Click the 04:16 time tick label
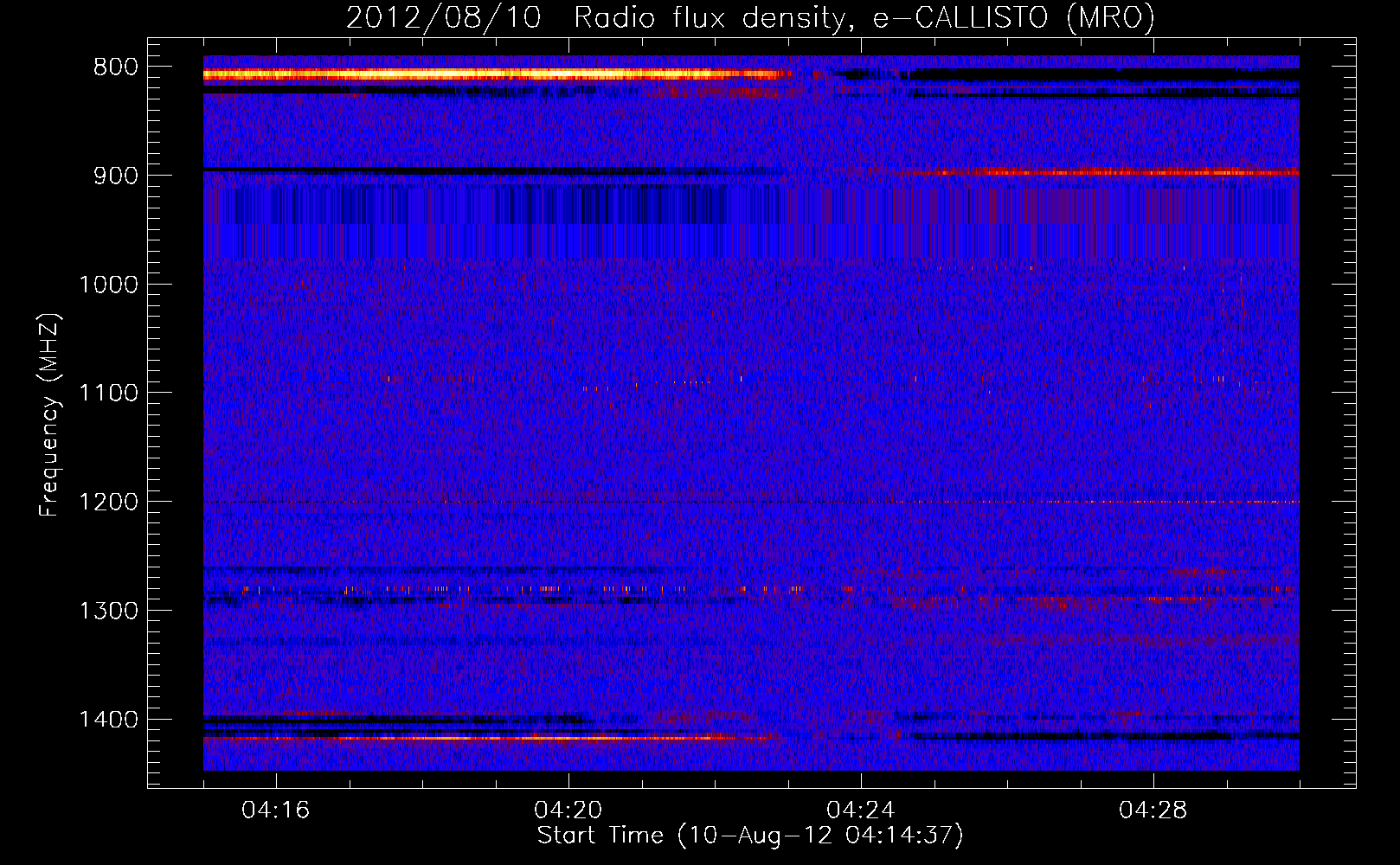Viewport: 1400px width, 865px height. click(275, 811)
